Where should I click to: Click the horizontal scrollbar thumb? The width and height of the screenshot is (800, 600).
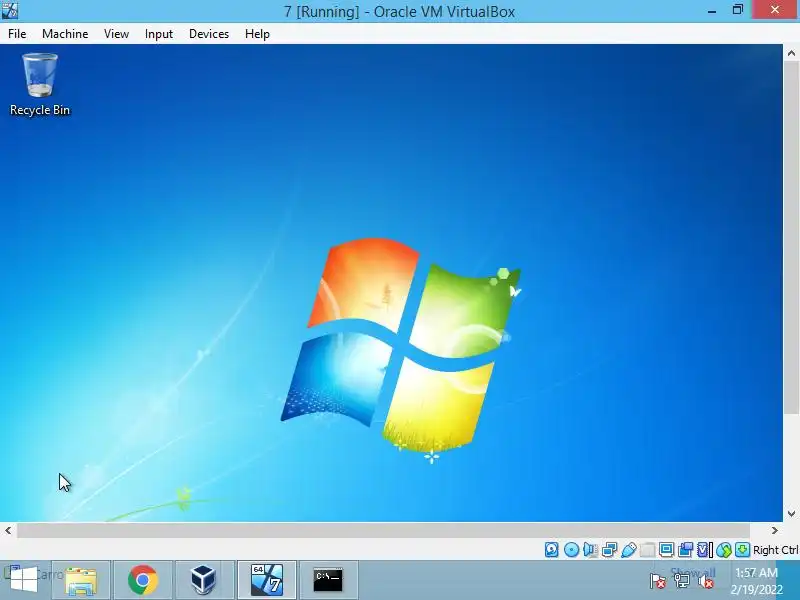(383, 530)
